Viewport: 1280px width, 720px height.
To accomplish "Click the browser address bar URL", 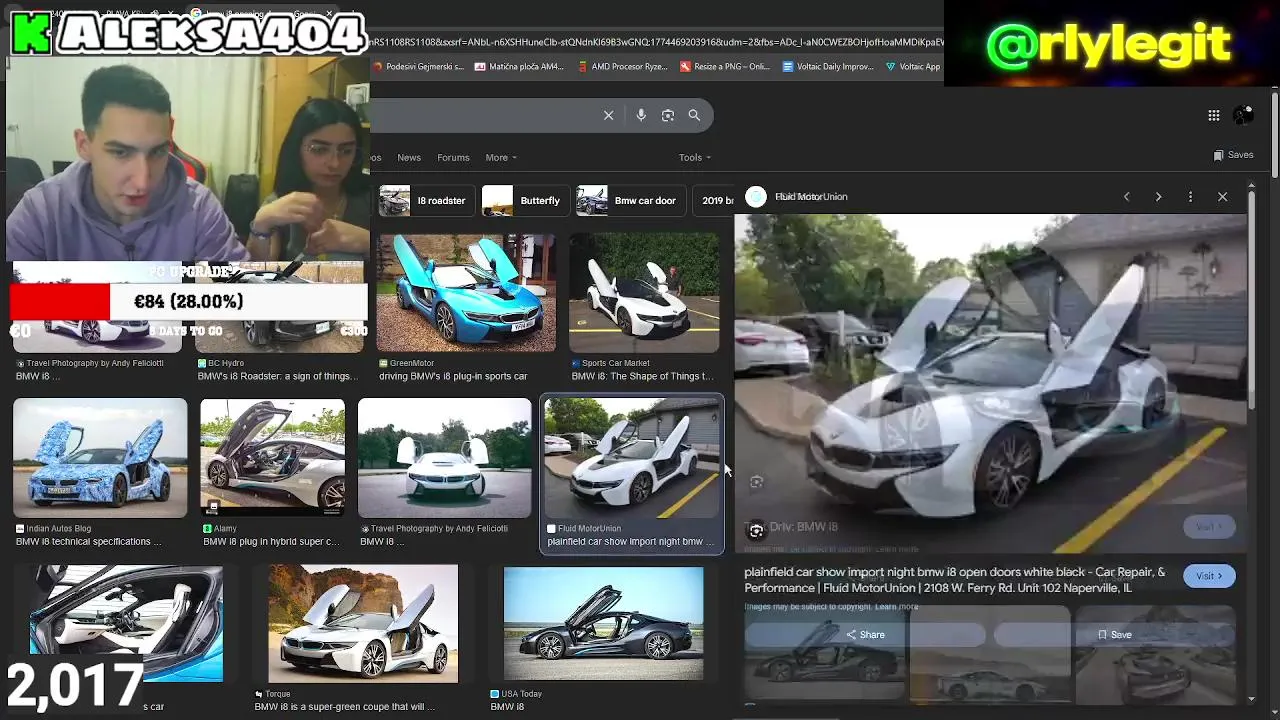I will tap(655, 42).
